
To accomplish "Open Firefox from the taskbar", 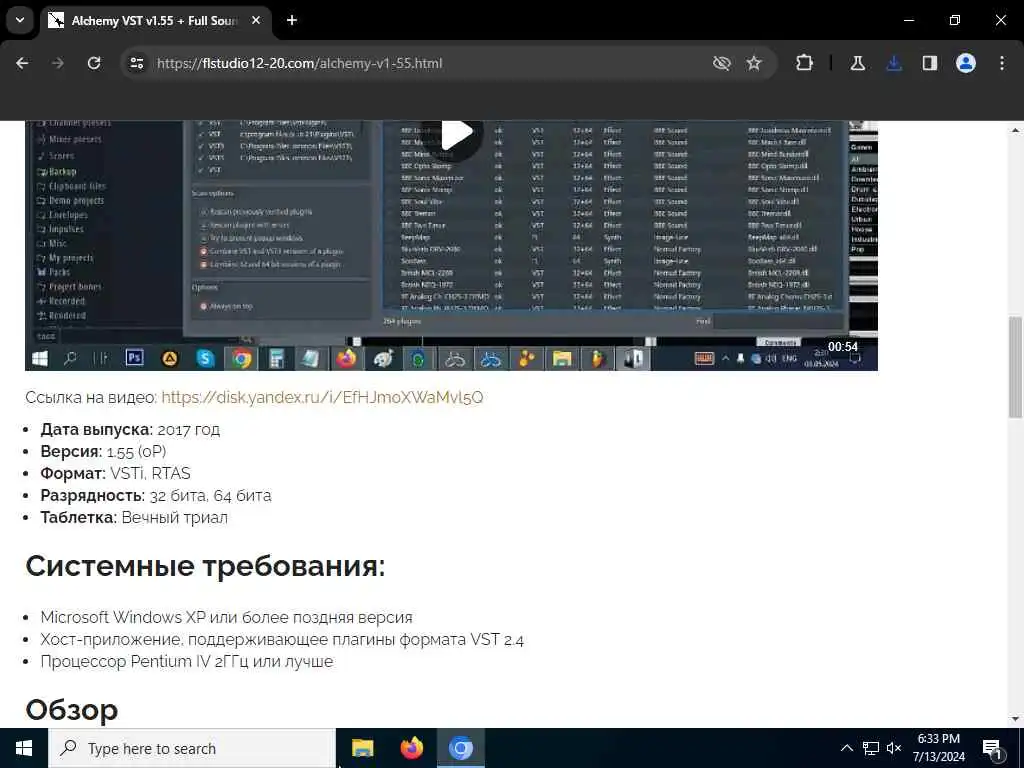I will pos(411,748).
